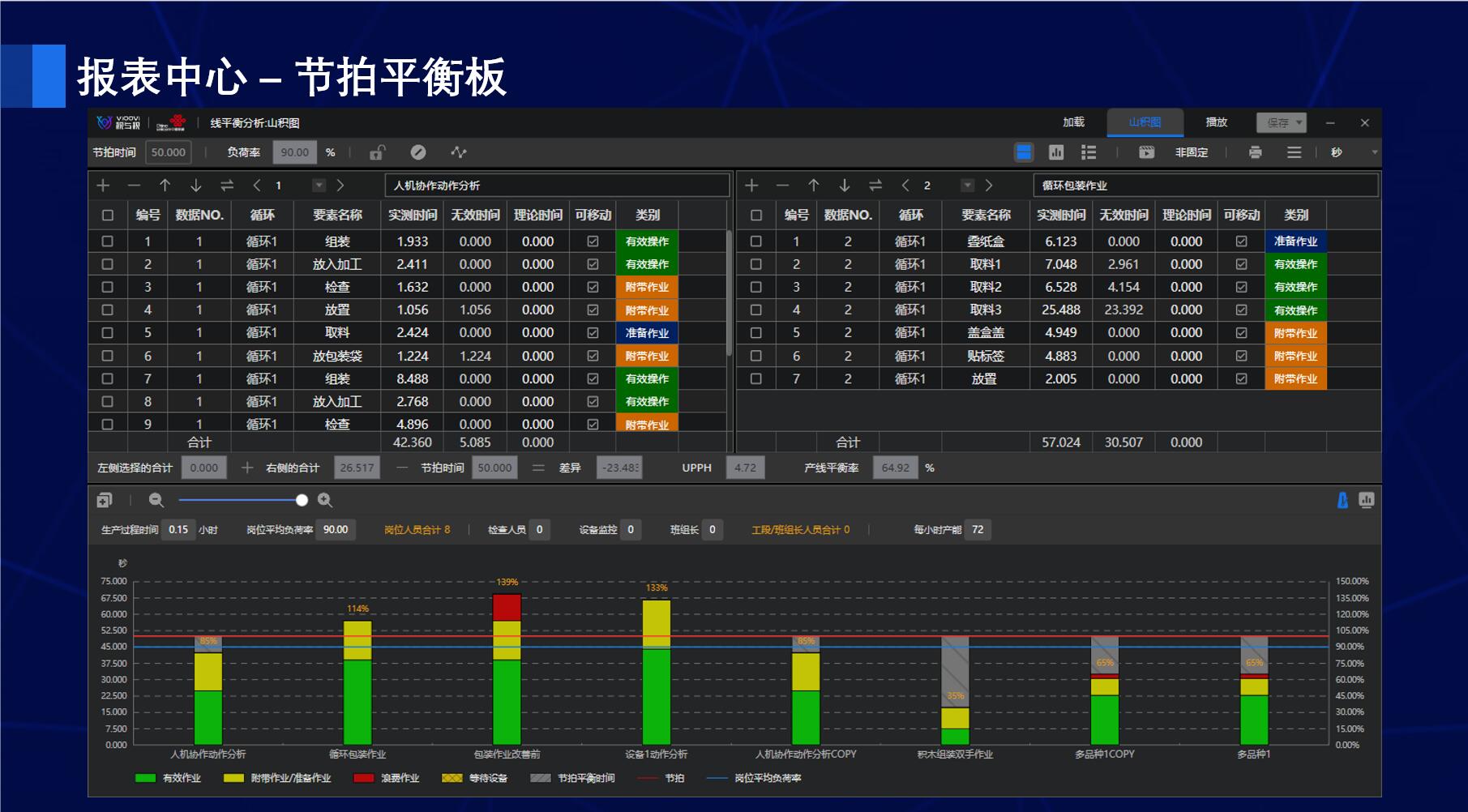The height and width of the screenshot is (812, 1468).
Task: Click 无效时间 column header in right table
Action: (x=1123, y=216)
